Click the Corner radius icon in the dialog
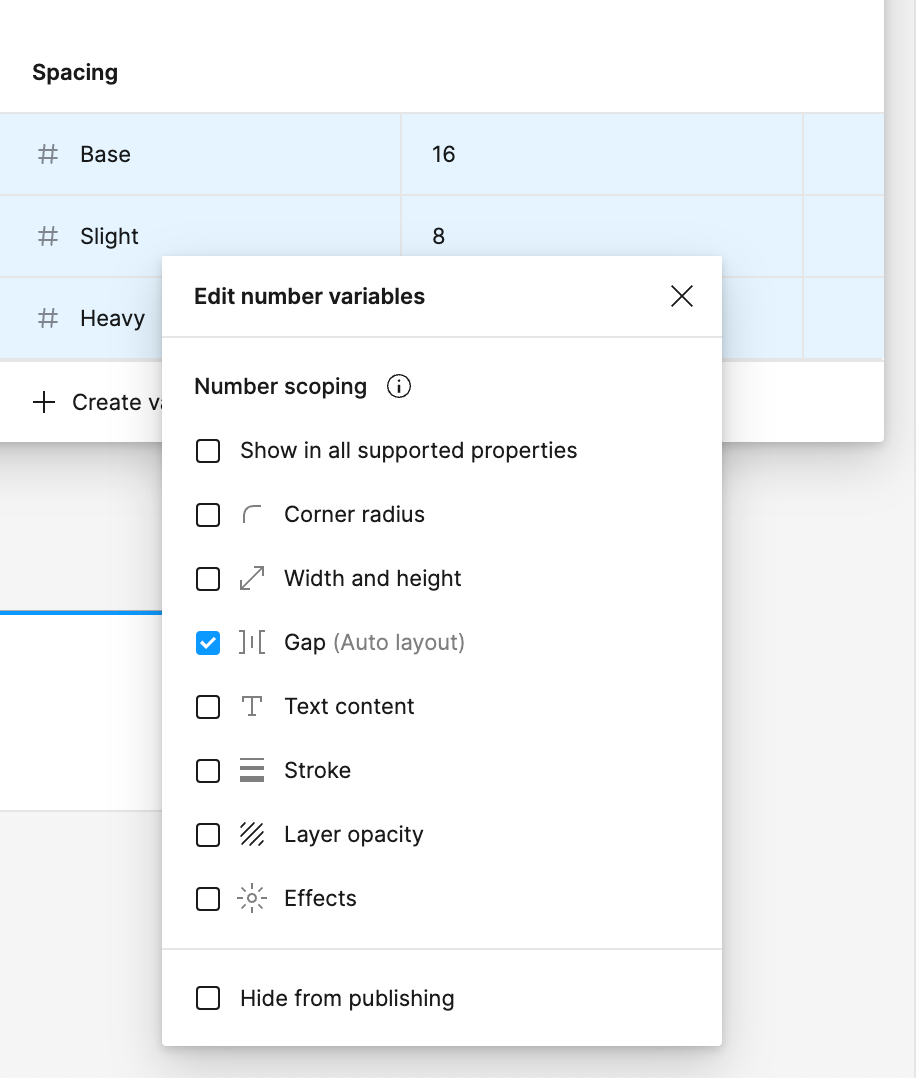Image resolution: width=916 pixels, height=1078 pixels. [251, 514]
